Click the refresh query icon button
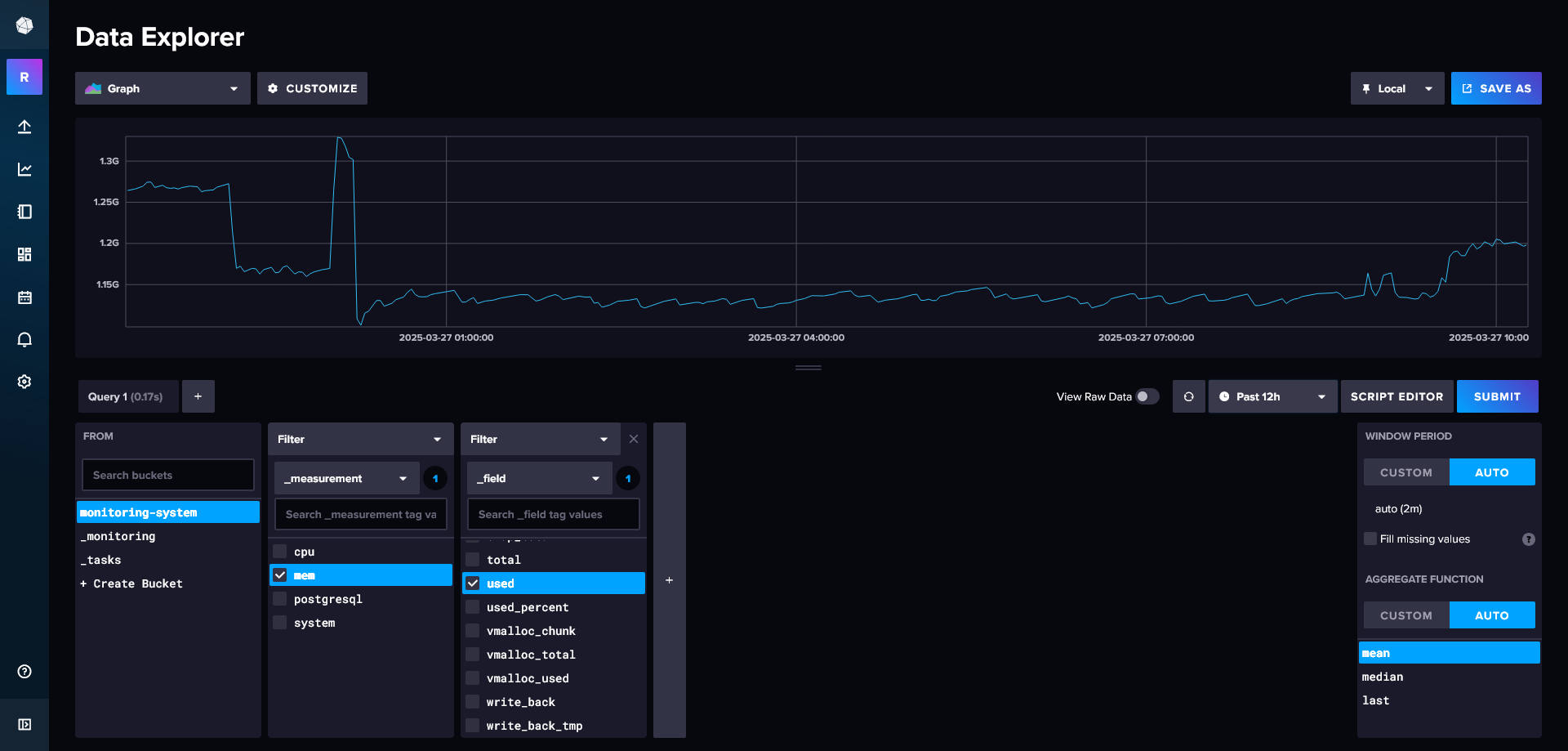Image resolution: width=1568 pixels, height=751 pixels. coord(1188,396)
